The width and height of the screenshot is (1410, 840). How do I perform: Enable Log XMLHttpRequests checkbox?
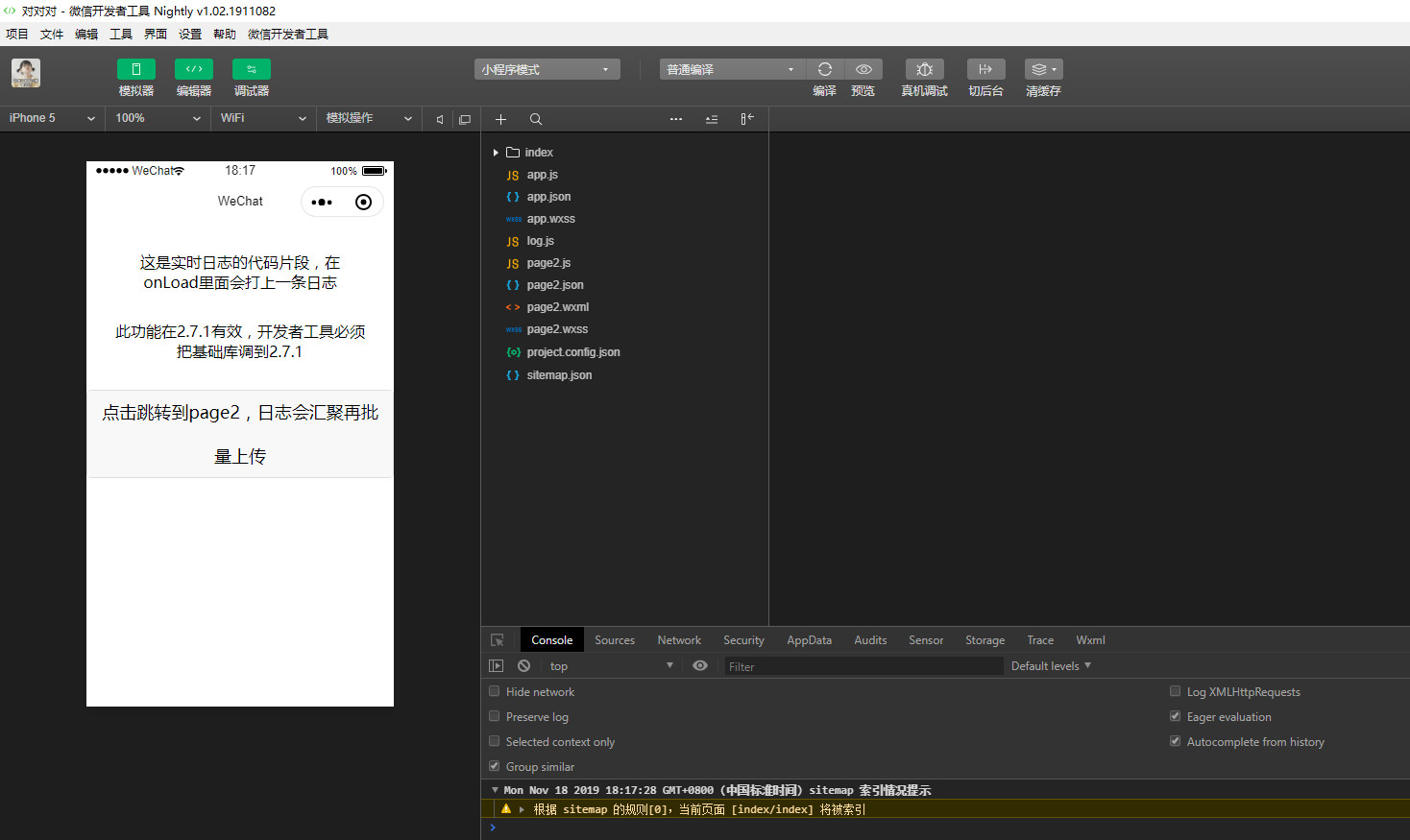point(1175,691)
